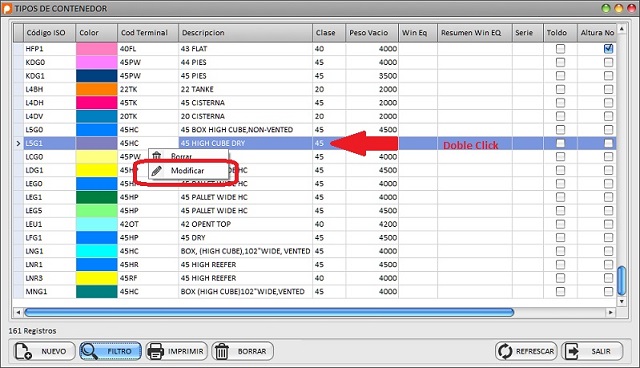Click the vertical scrollbar thumb
640x368 pixels.
click(621, 280)
